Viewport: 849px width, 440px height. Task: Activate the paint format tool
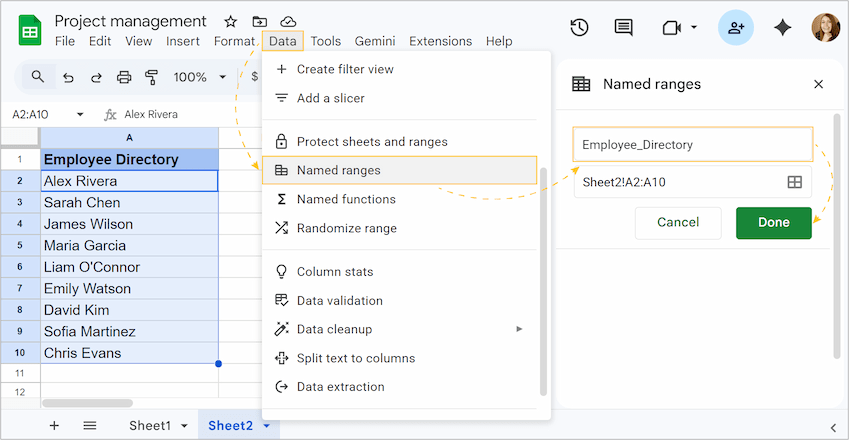[x=152, y=77]
